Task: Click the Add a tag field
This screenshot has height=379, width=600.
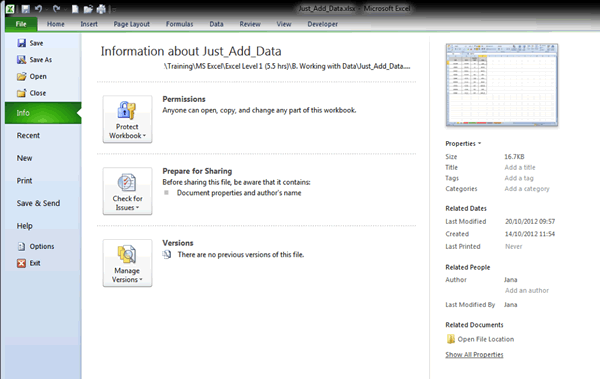Action: coord(519,178)
